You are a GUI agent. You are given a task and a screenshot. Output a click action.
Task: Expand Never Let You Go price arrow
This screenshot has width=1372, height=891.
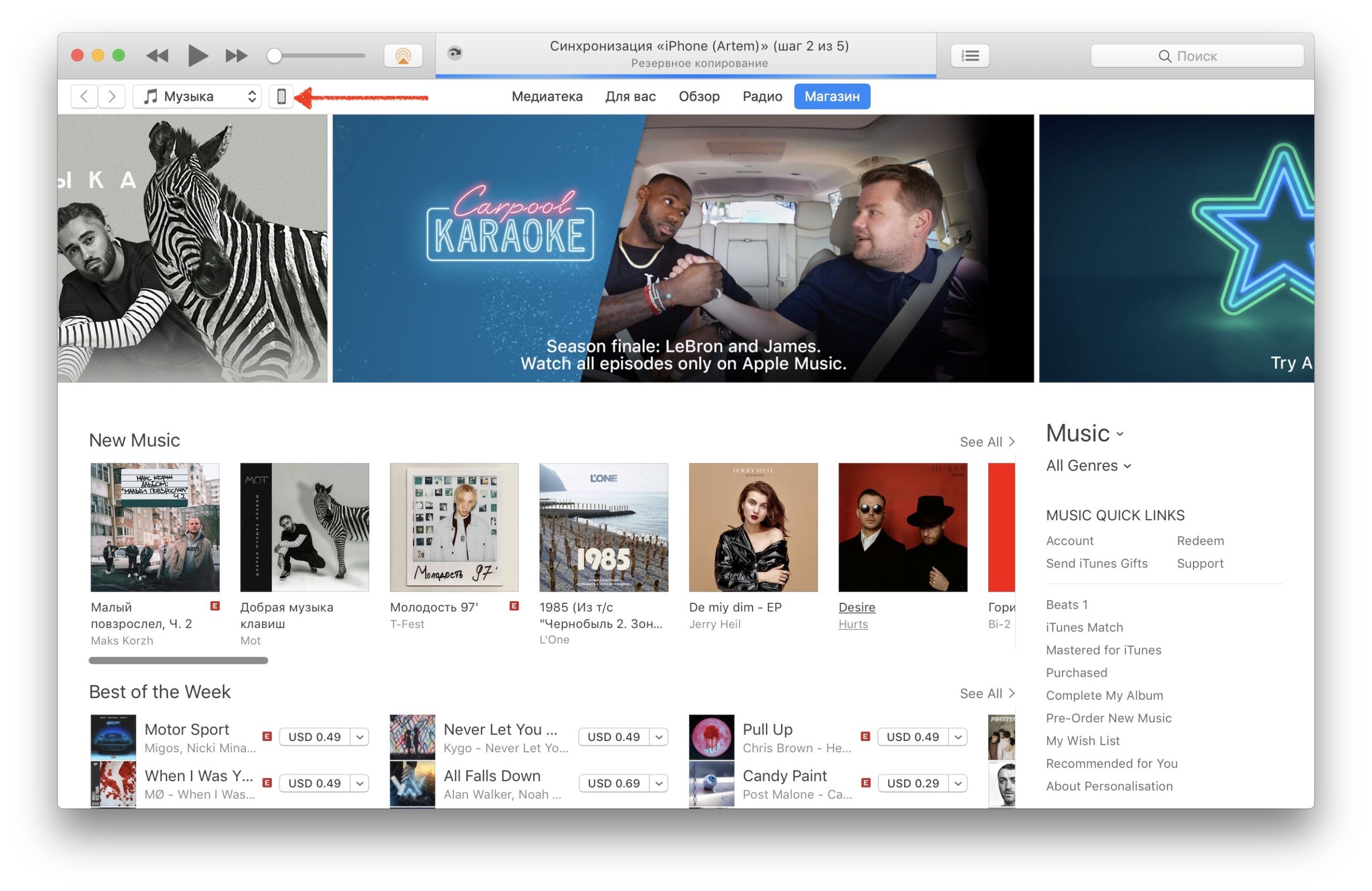(659, 737)
